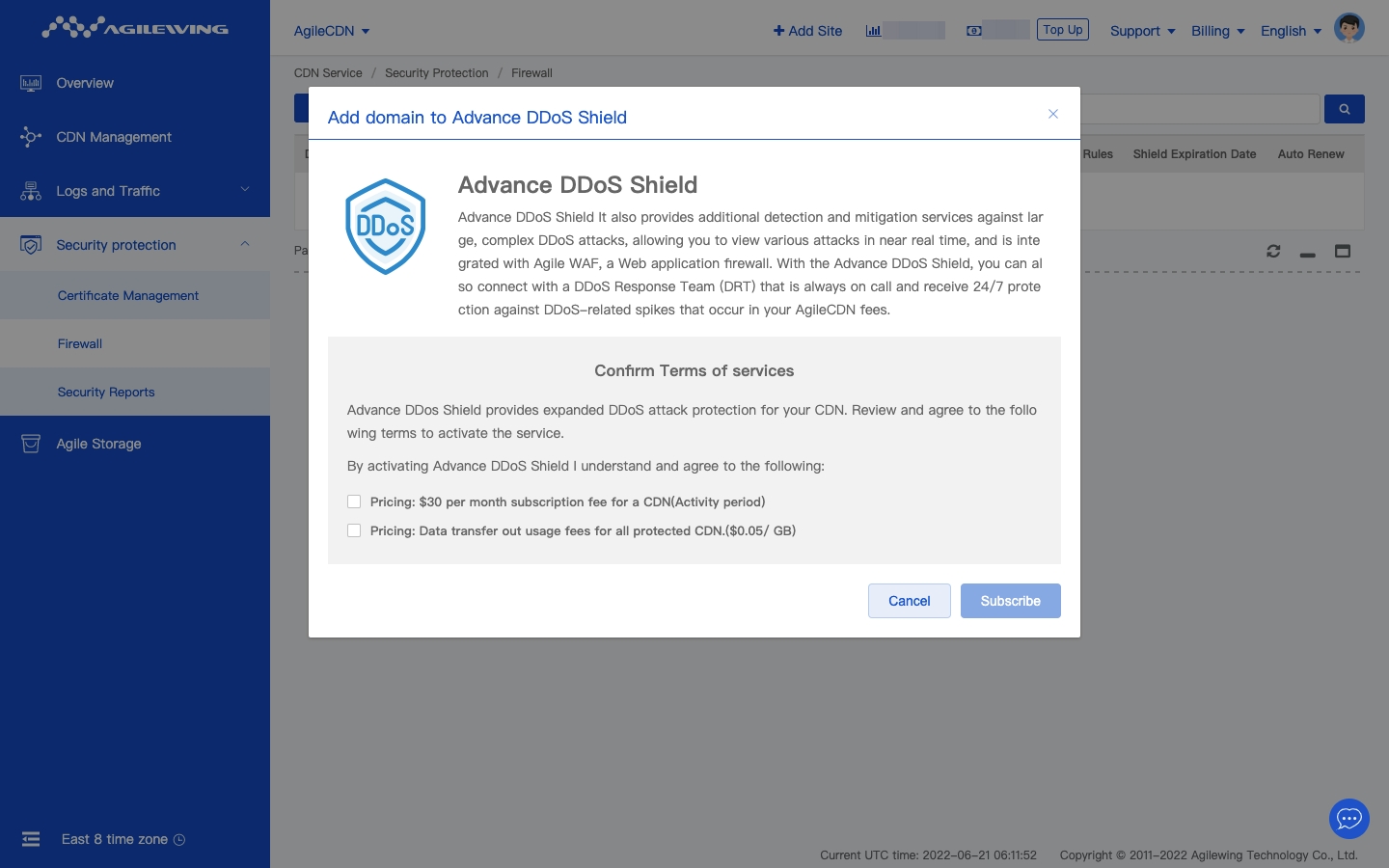The width and height of the screenshot is (1389, 868).
Task: Open the user avatar menu
Action: [x=1349, y=28]
